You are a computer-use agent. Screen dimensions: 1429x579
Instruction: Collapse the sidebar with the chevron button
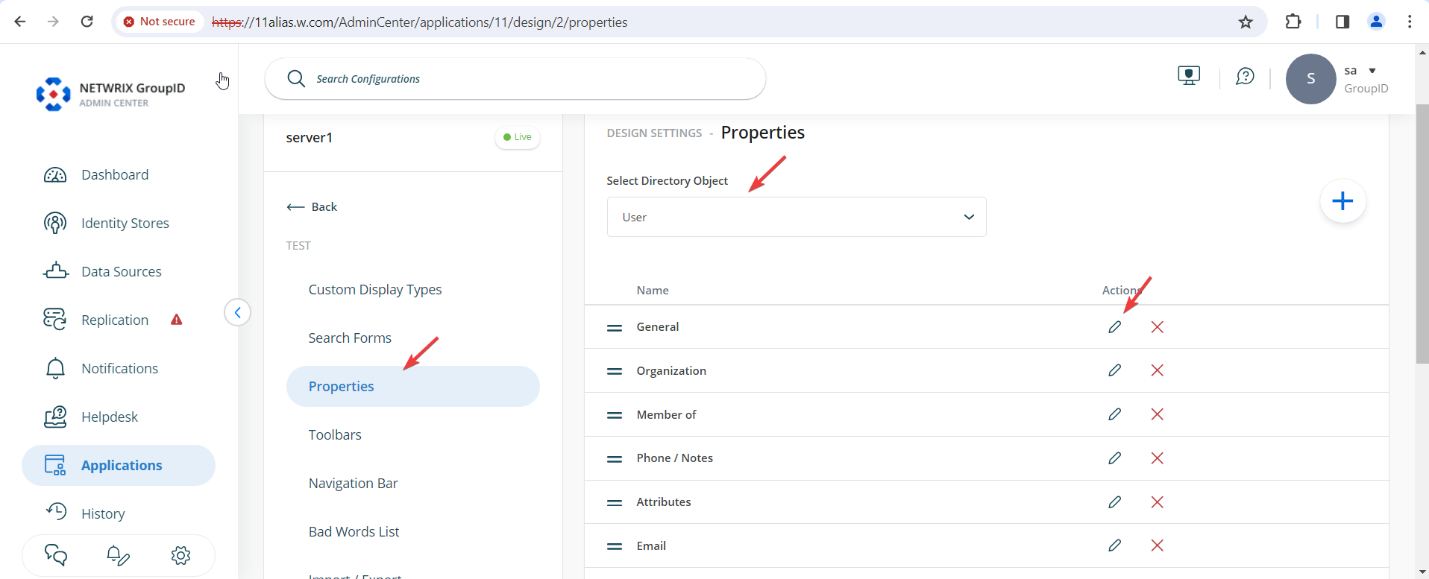click(237, 312)
